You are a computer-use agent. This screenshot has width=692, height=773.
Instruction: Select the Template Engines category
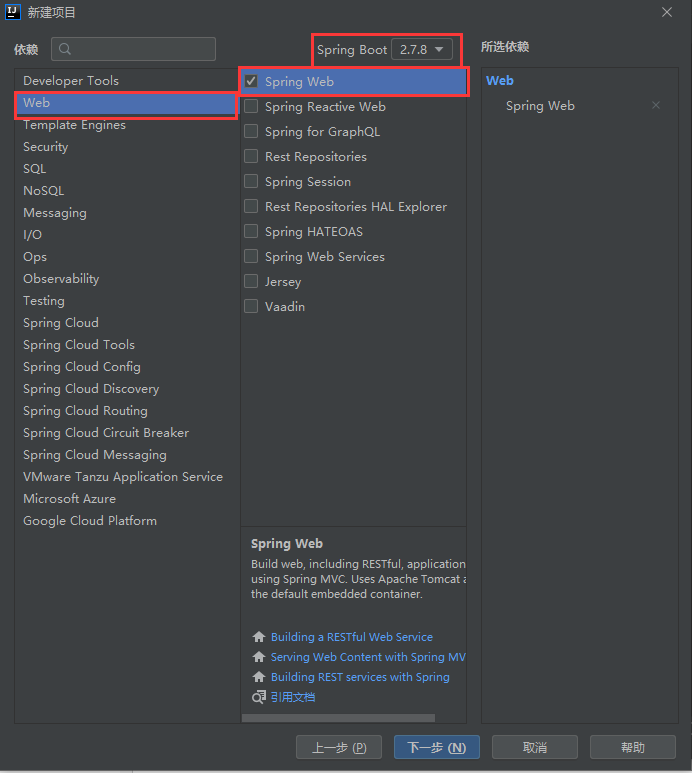coord(75,125)
